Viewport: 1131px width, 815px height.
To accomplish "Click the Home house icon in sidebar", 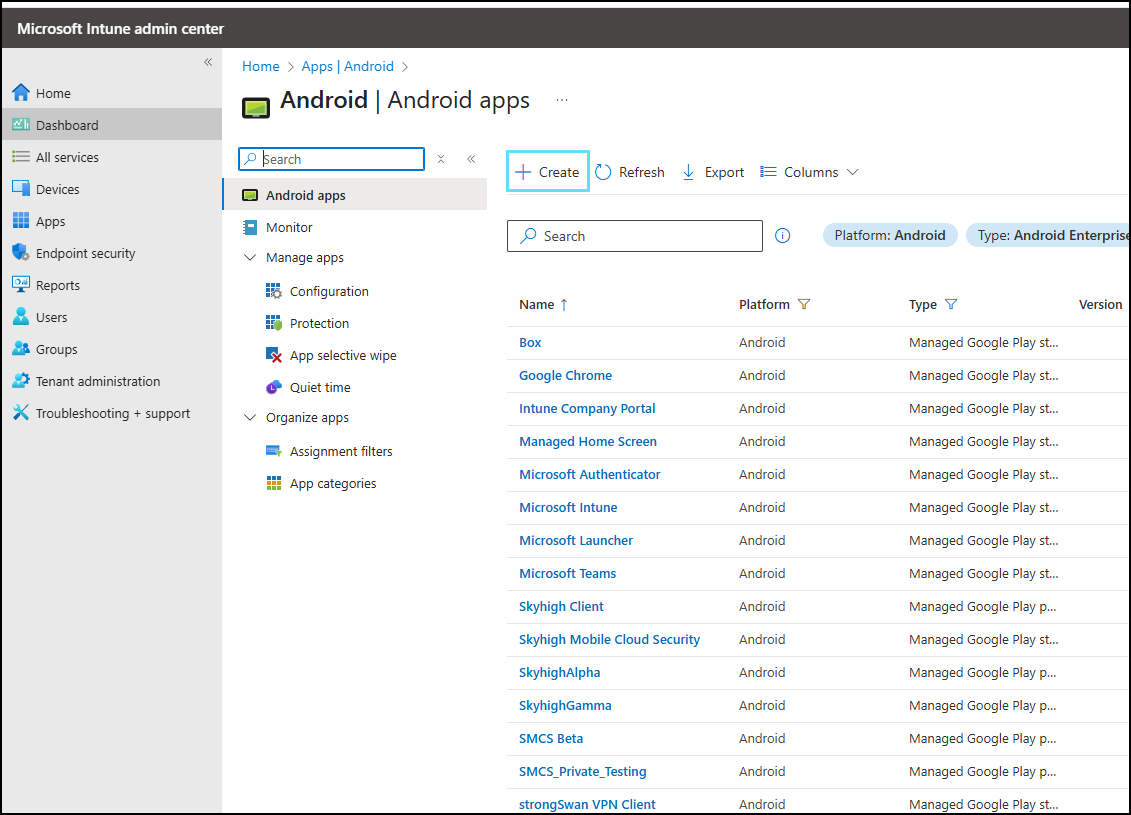I will (x=21, y=93).
